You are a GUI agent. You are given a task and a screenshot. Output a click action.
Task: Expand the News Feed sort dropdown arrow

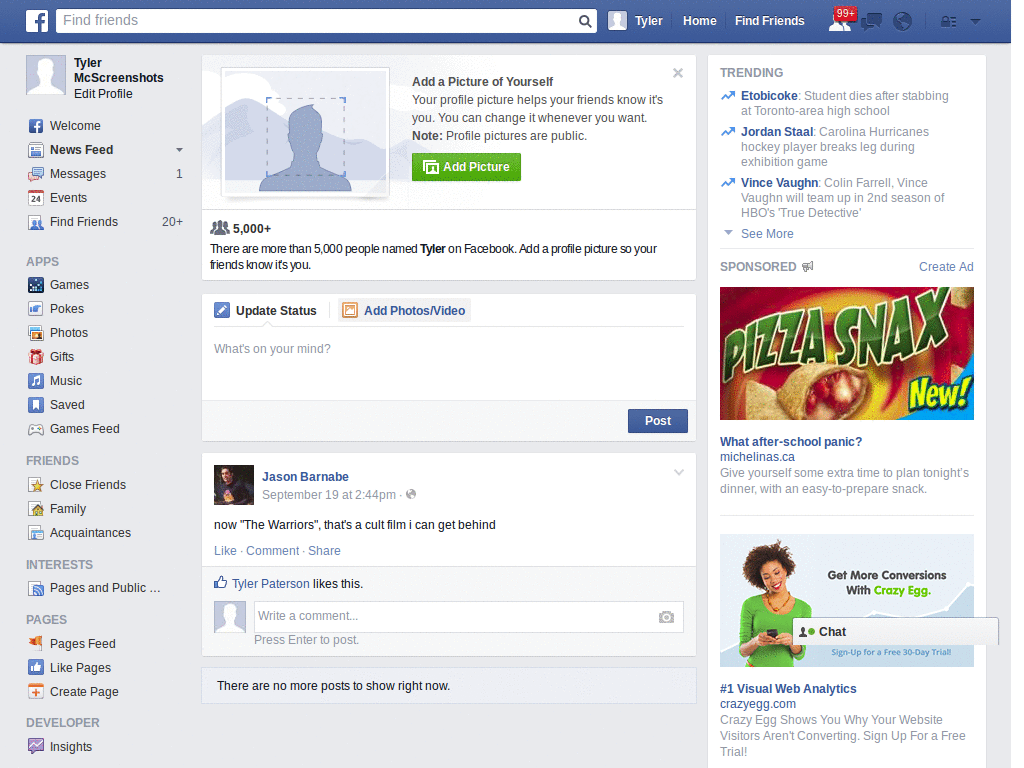click(179, 150)
